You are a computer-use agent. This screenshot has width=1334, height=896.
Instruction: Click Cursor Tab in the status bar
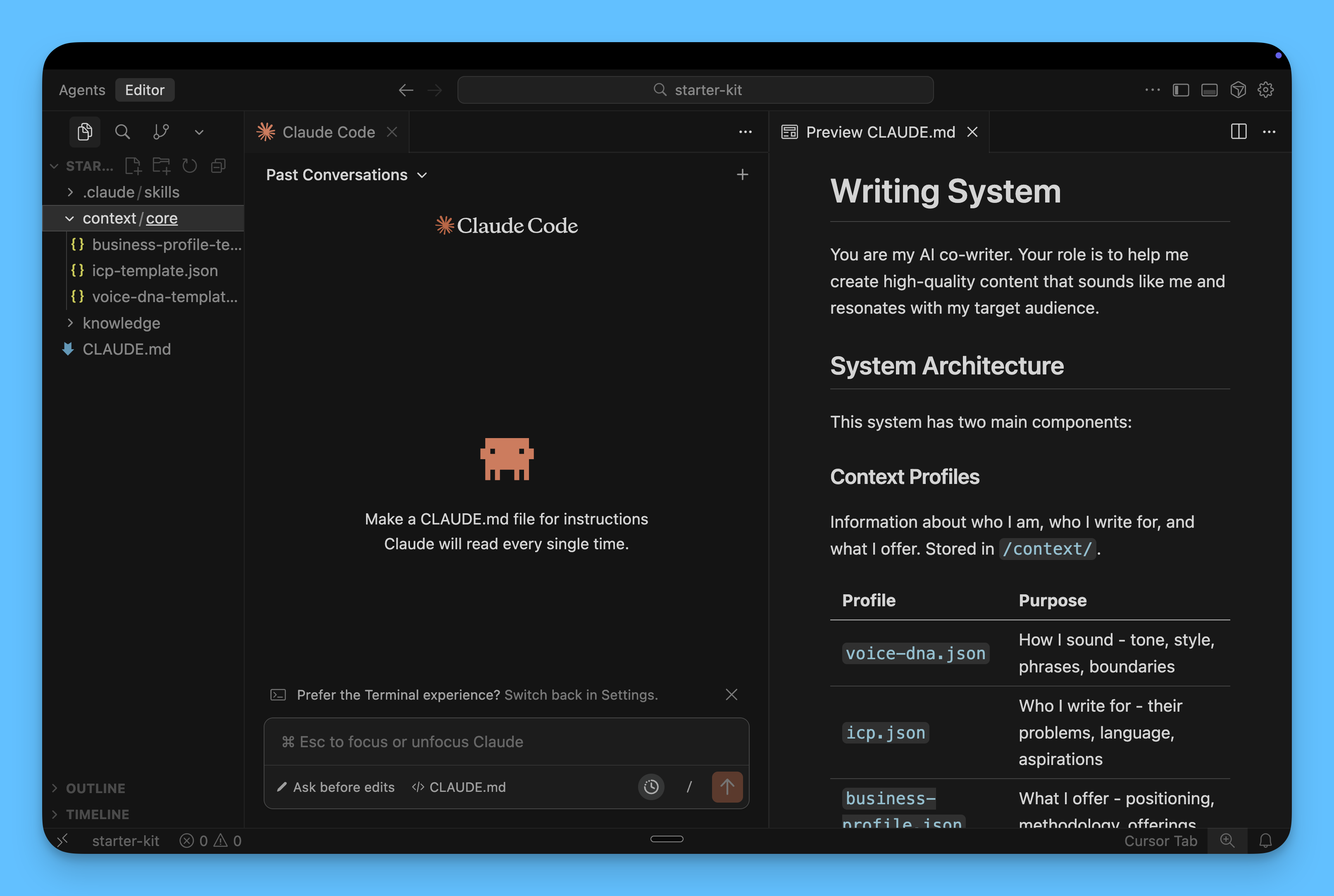tap(1160, 841)
